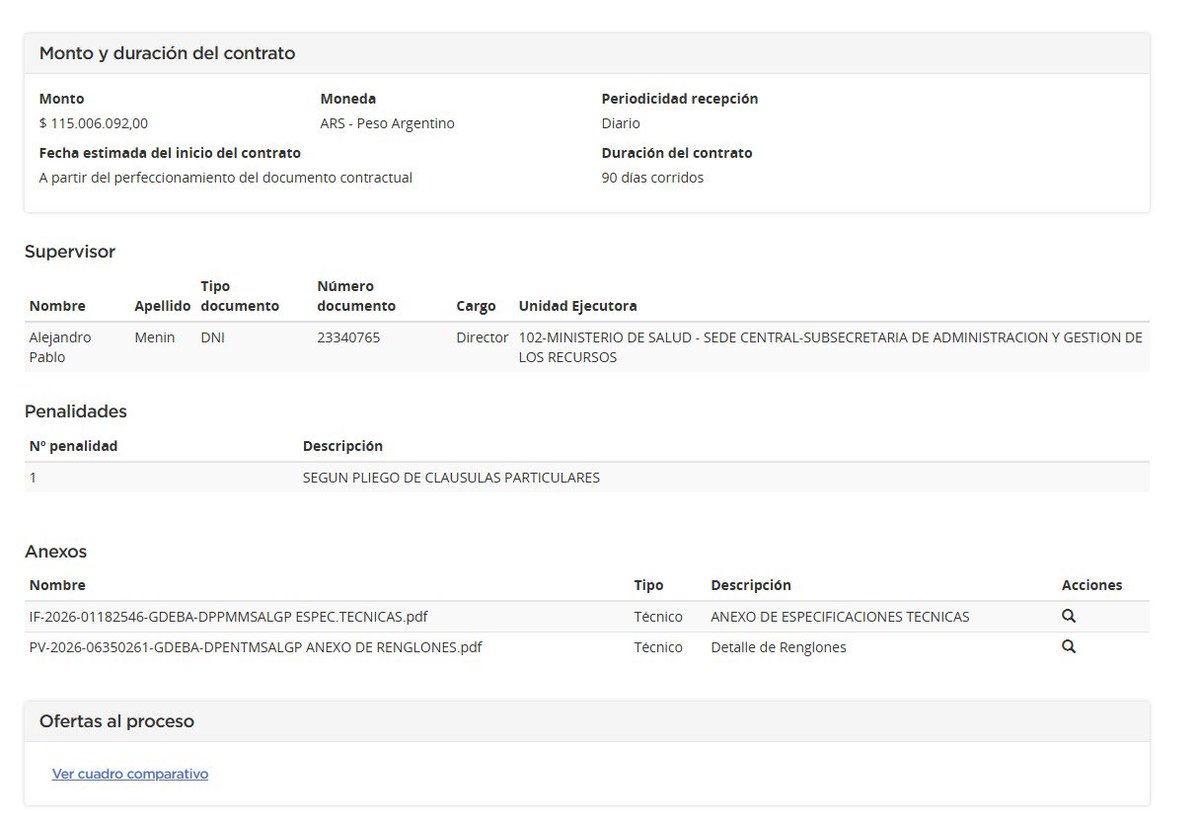The image size is (1200, 820).
Task: Click the Director cargo cell
Action: click(482, 338)
